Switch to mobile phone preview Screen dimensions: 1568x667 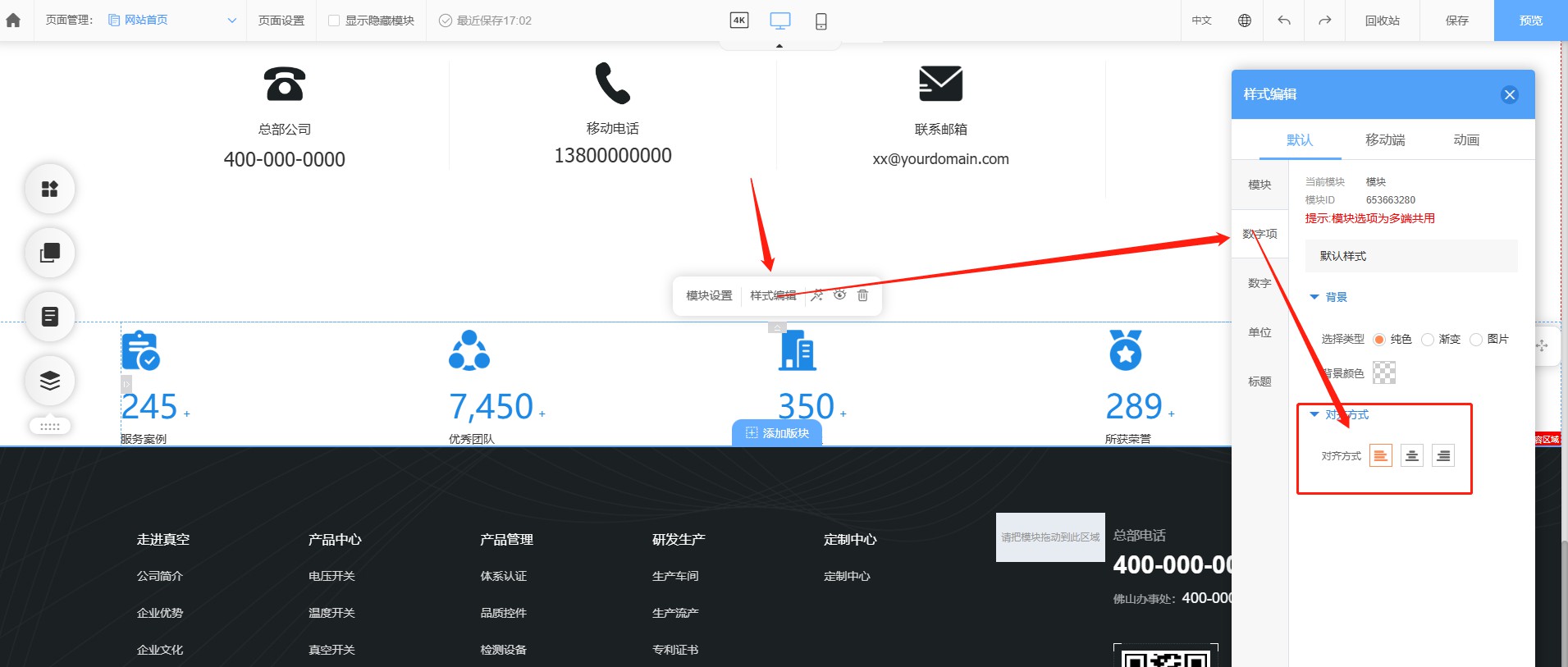click(821, 21)
